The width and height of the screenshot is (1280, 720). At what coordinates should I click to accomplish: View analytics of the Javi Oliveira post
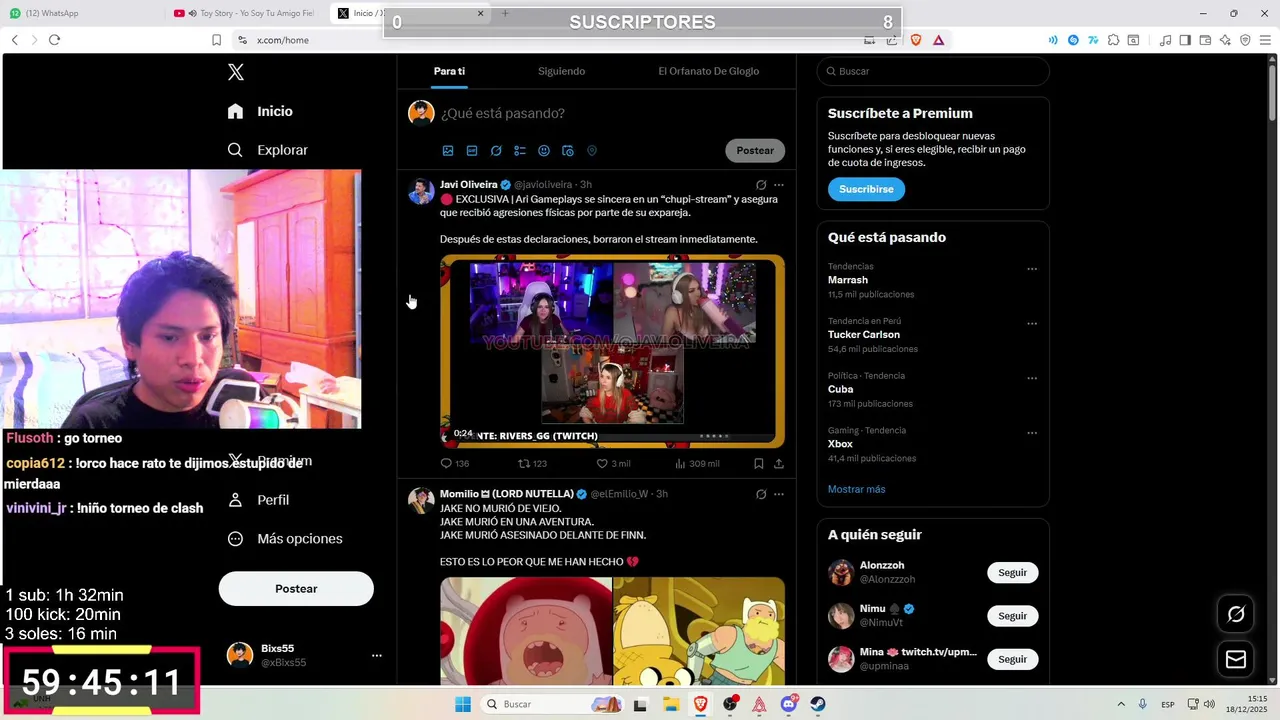[697, 464]
